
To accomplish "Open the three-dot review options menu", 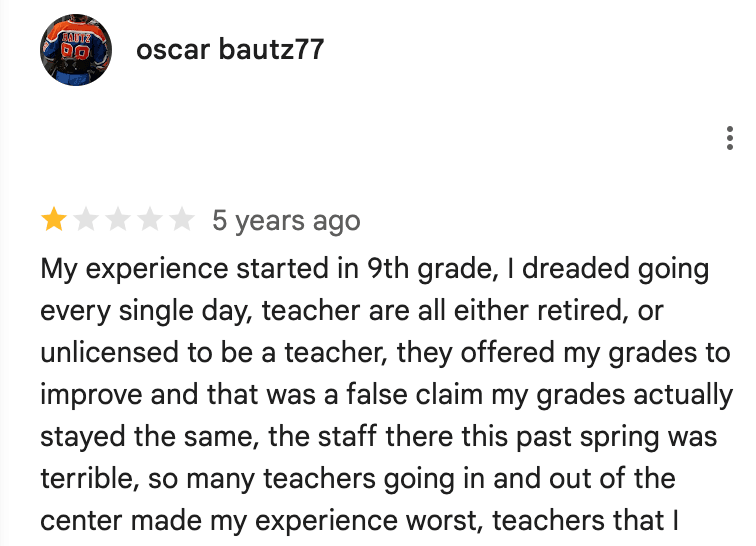I will 730,140.
